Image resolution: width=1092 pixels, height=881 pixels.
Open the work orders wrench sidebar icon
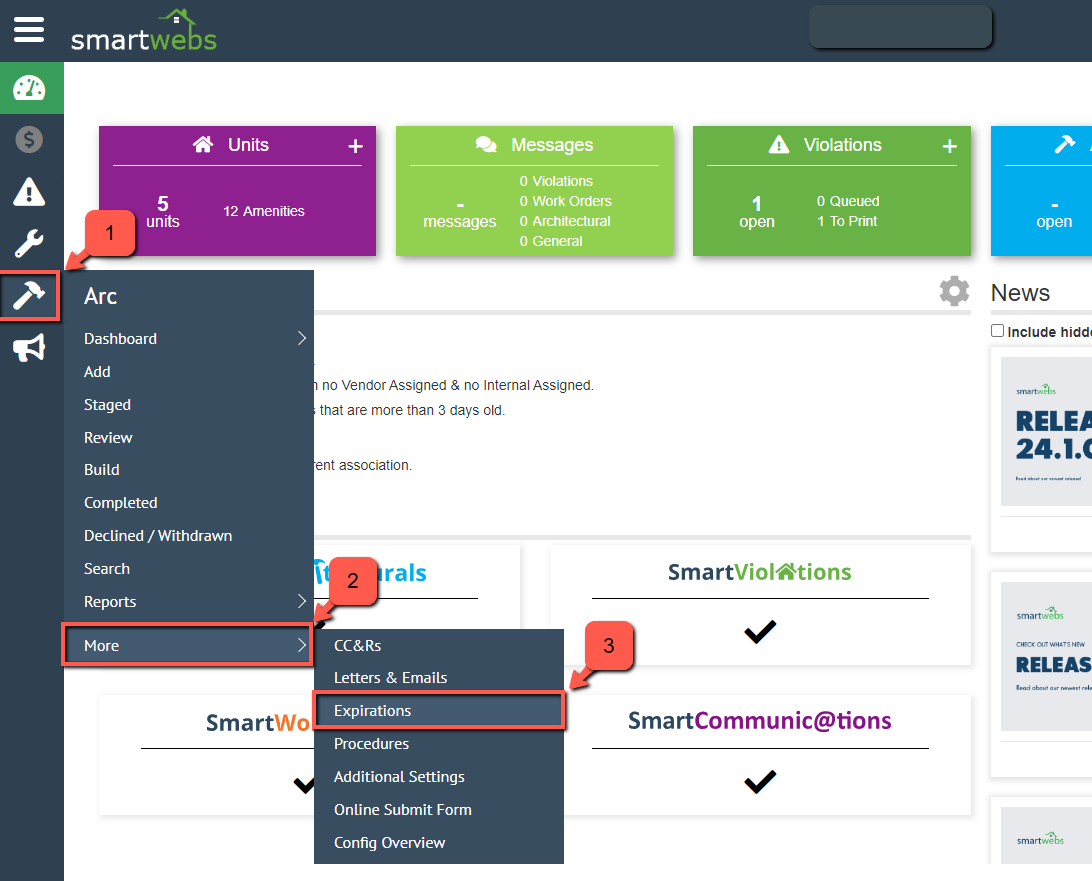[x=29, y=243]
